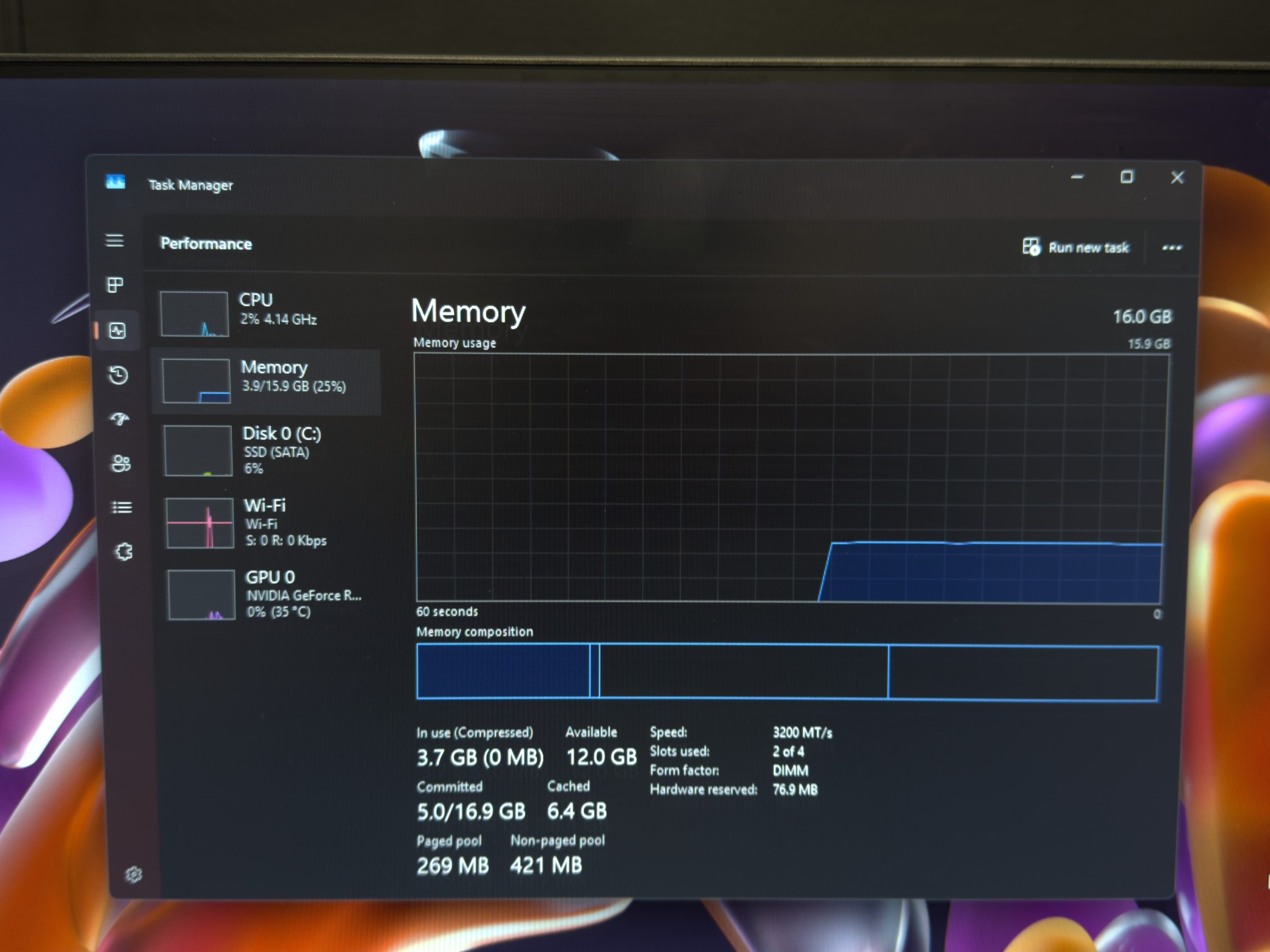Open the Users page icon
Image resolution: width=1270 pixels, height=952 pixels.
pos(121,463)
